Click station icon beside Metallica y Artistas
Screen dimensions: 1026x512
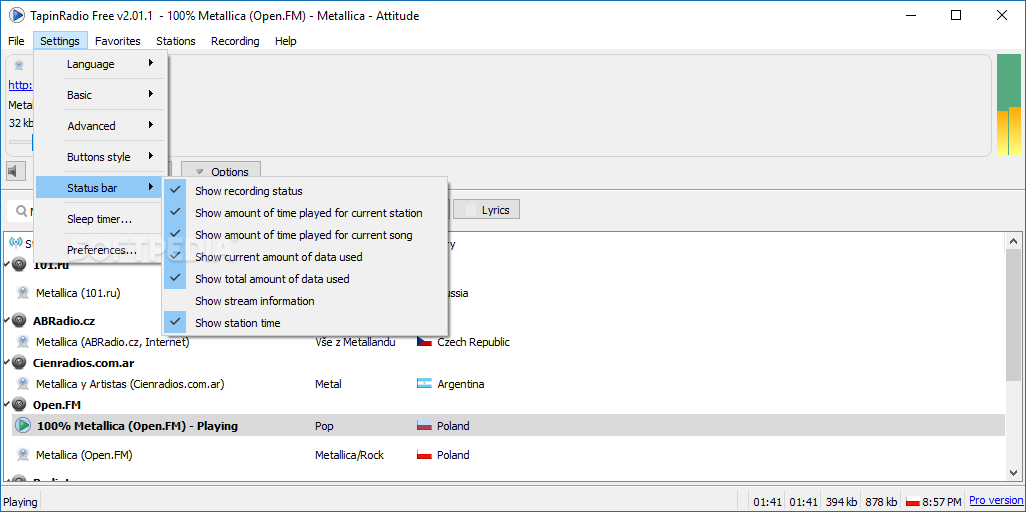point(23,384)
